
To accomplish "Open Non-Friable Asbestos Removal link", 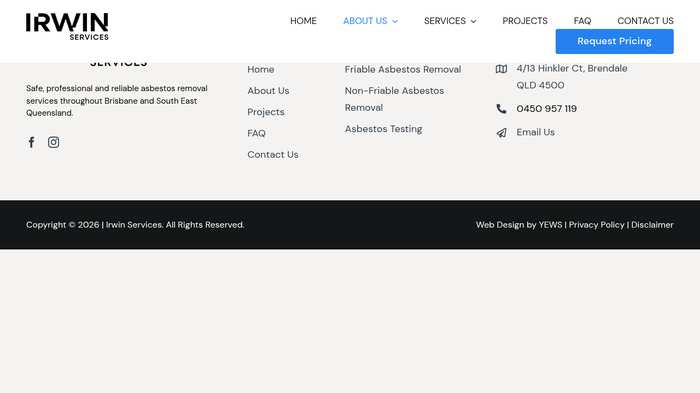I will click(x=394, y=99).
